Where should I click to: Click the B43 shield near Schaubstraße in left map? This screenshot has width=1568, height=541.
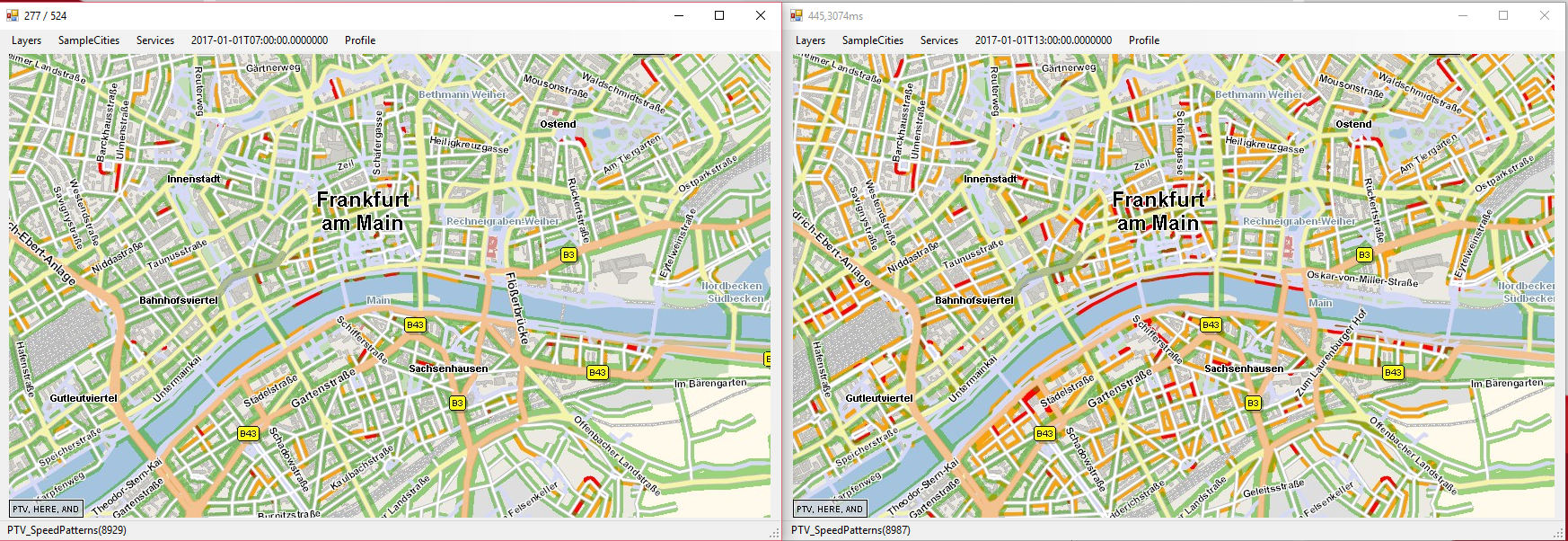(x=248, y=433)
